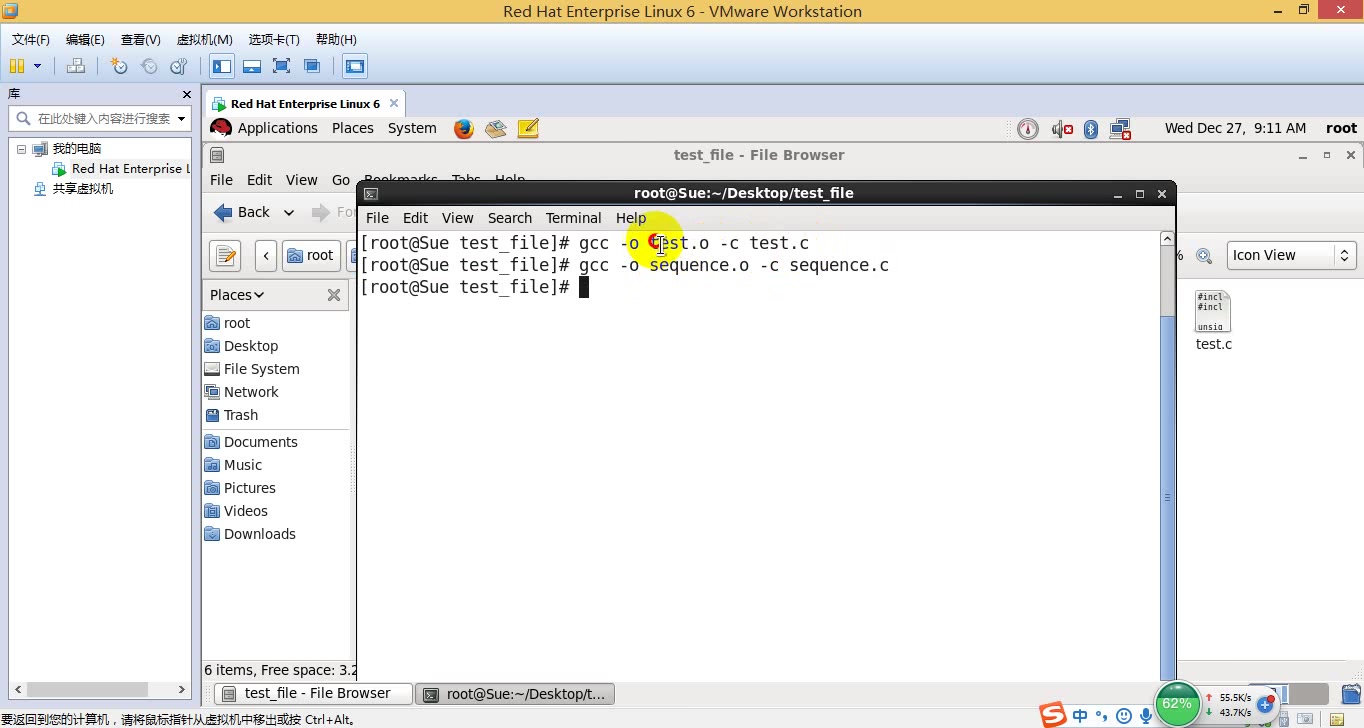Toggle the library sidebar view button

pyautogui.click(x=222, y=66)
